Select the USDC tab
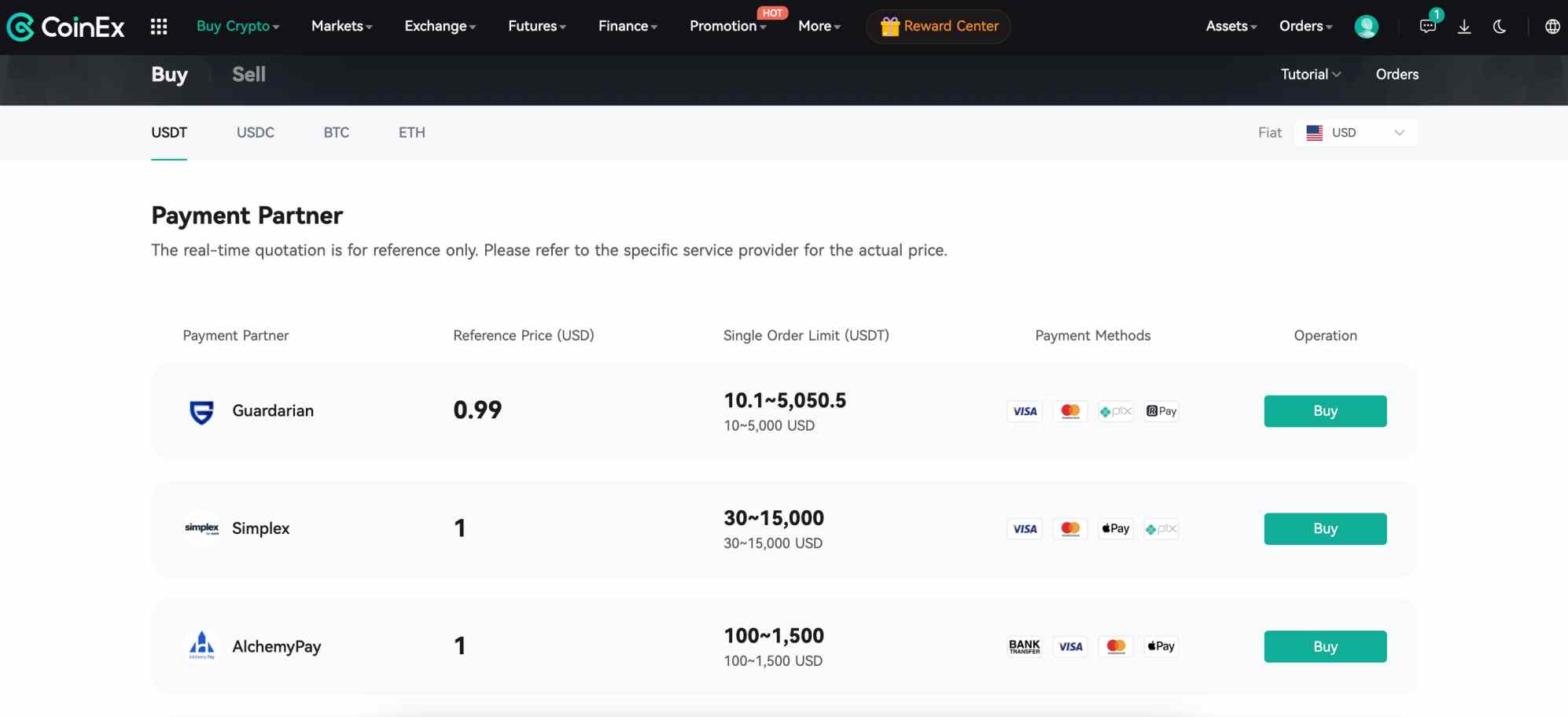 tap(256, 133)
